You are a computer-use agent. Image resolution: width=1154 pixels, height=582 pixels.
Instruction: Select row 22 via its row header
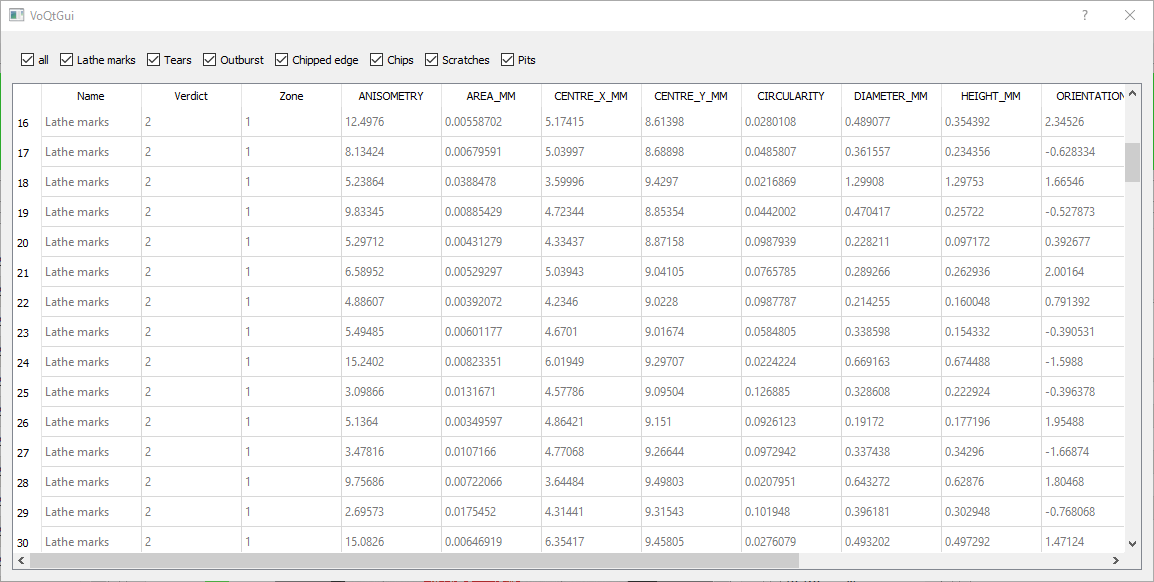23,302
